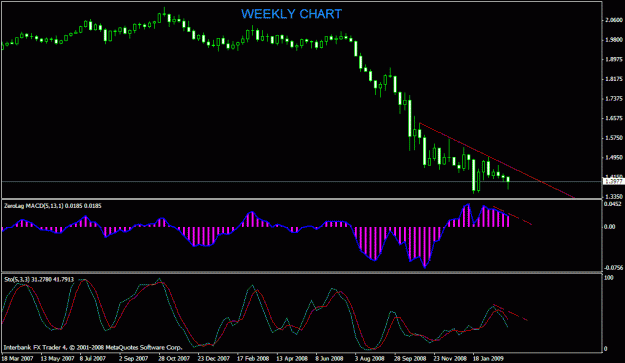Viewport: 625px width, 363px height.
Task: Click the 1.3350 price axis label
Action: click(x=614, y=196)
